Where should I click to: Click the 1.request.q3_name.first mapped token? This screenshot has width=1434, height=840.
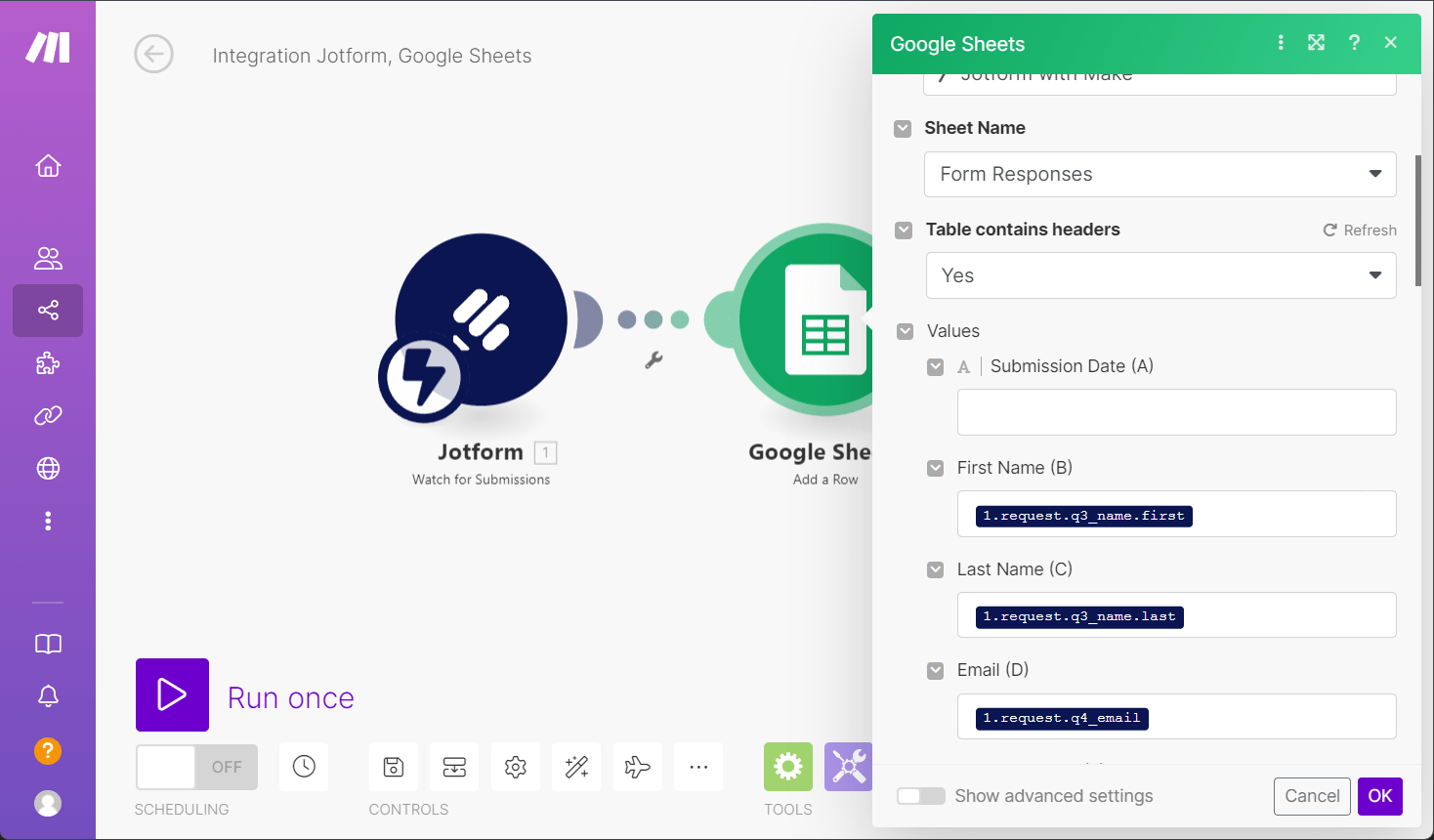coord(1084,516)
